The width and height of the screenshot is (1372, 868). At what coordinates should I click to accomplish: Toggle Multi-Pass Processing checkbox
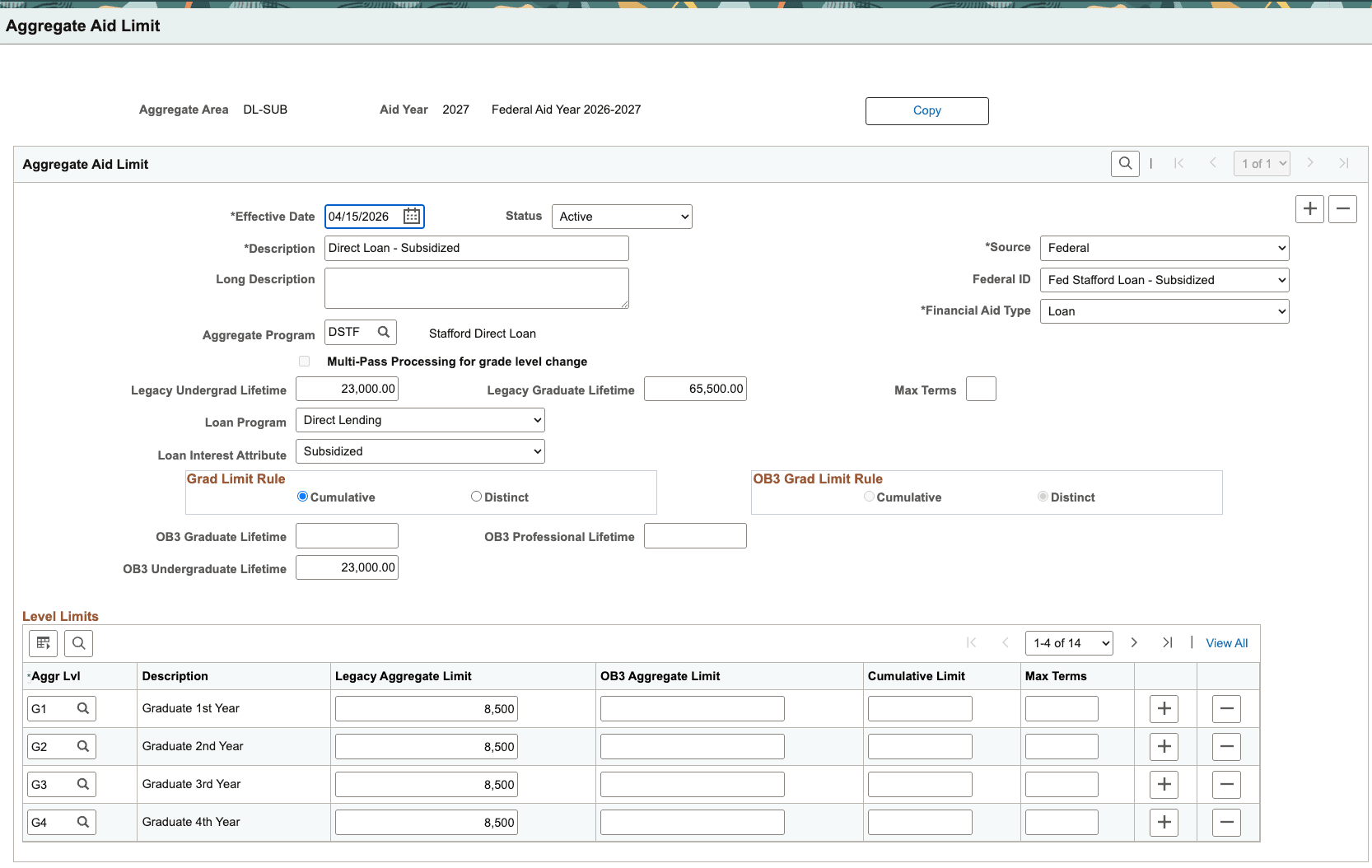point(305,362)
